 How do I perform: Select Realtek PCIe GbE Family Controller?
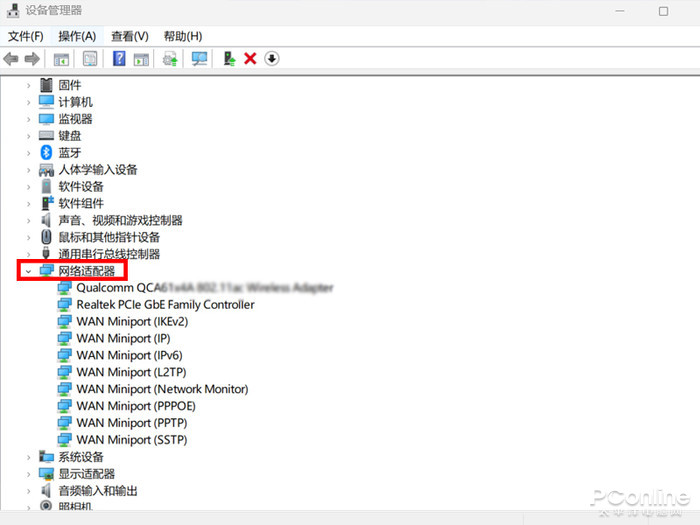point(165,304)
